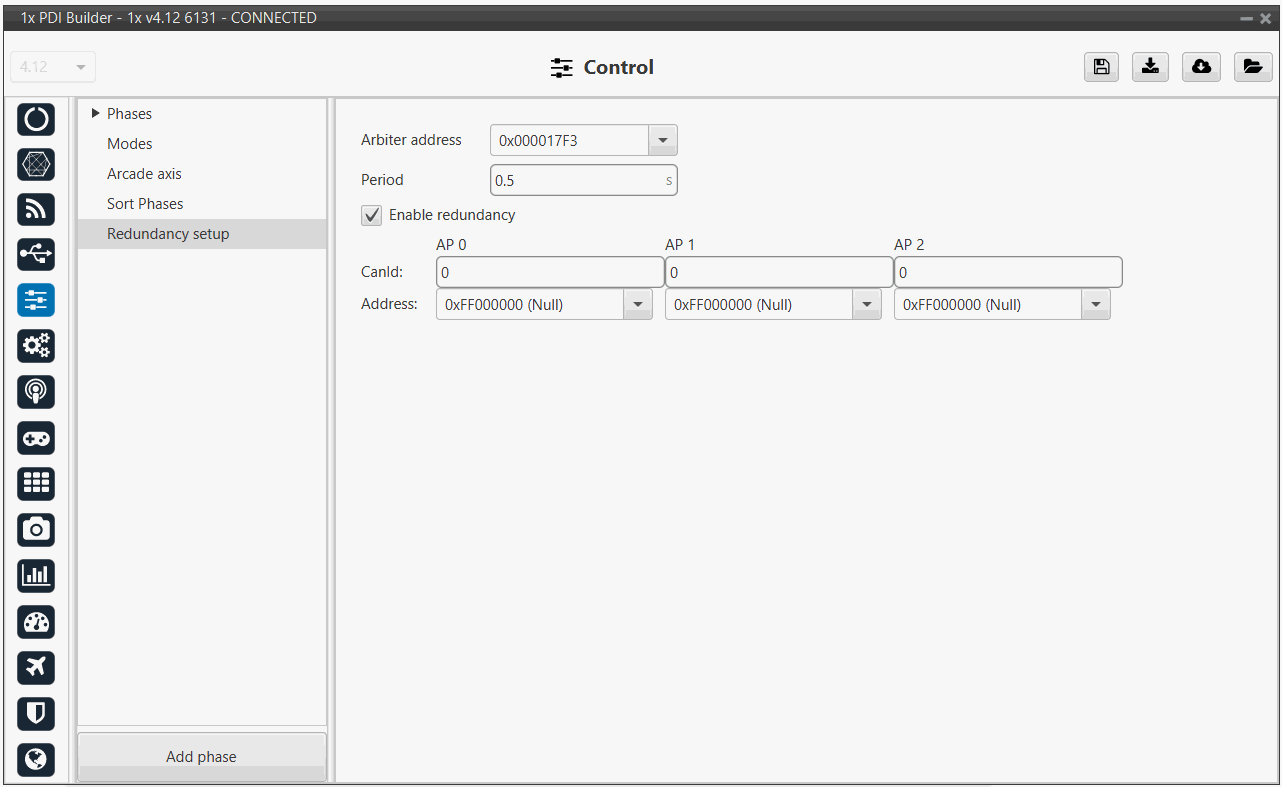This screenshot has height=787, width=1282.
Task: Select the Sort Phases menu entry
Action: 145,204
